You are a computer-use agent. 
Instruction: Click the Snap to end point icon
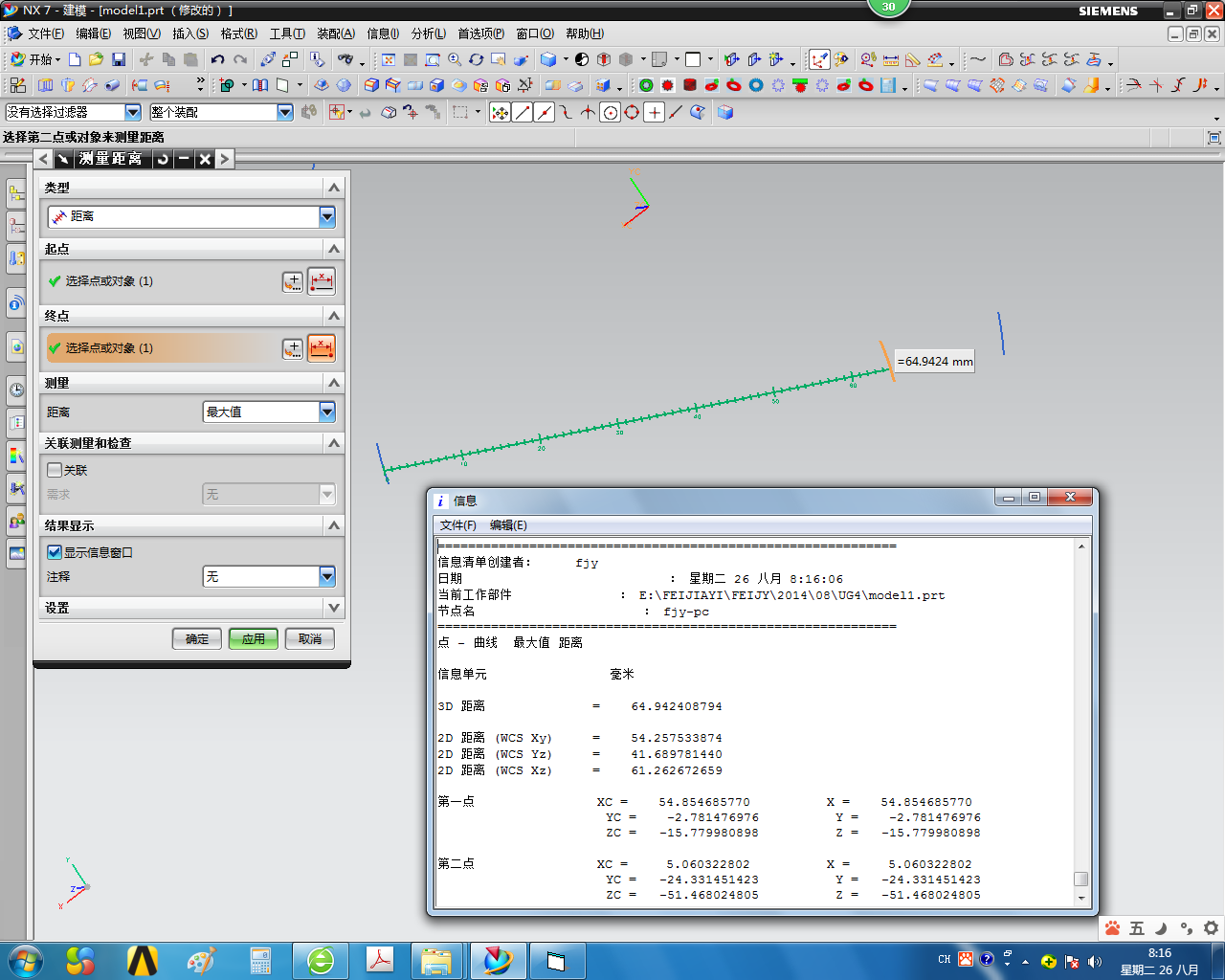coord(523,112)
